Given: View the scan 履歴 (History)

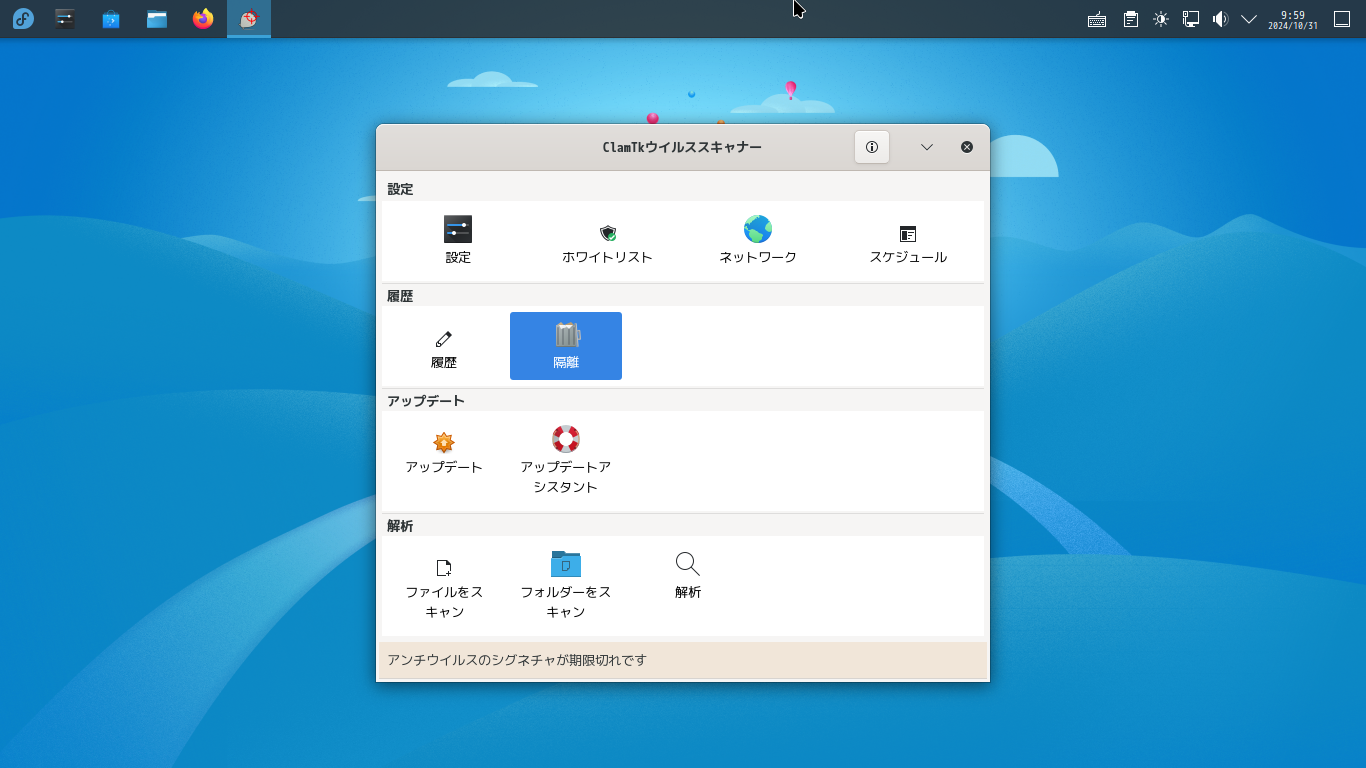Looking at the screenshot, I should point(444,345).
